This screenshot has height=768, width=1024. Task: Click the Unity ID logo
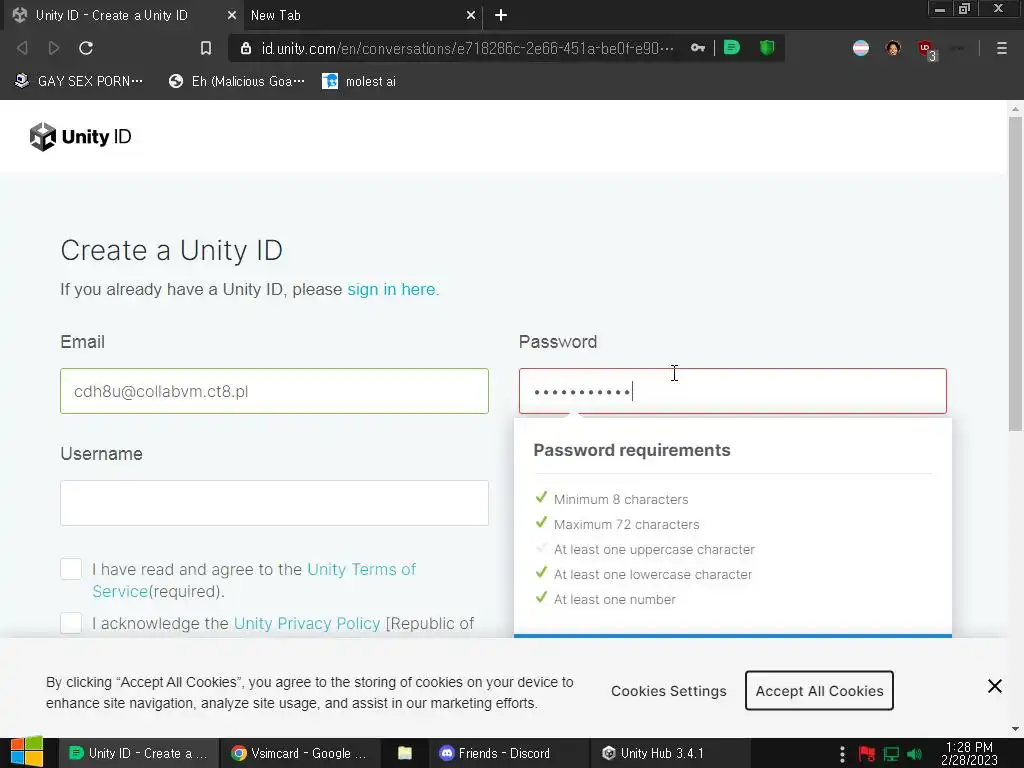80,136
